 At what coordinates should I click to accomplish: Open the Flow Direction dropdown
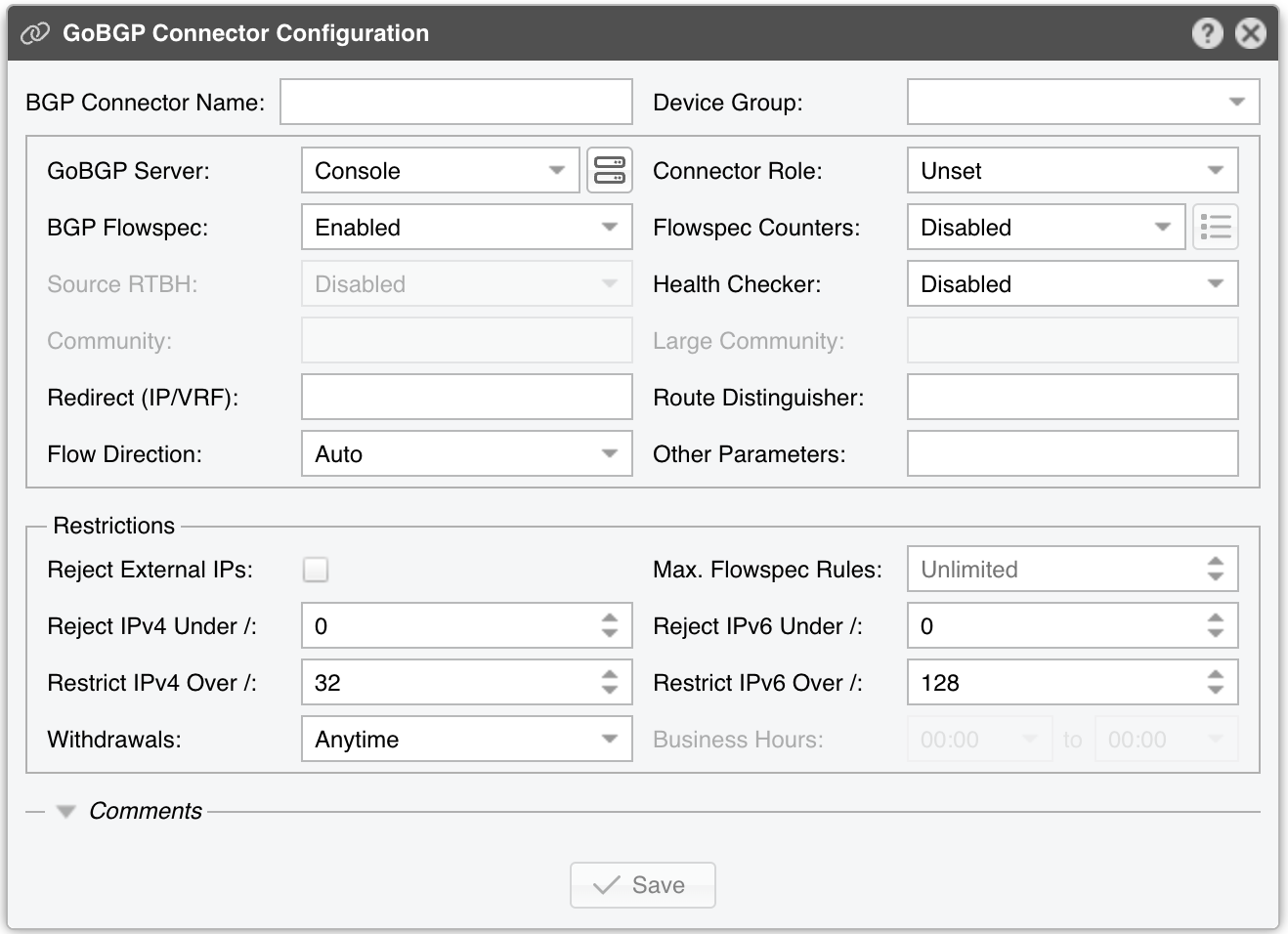click(467, 453)
